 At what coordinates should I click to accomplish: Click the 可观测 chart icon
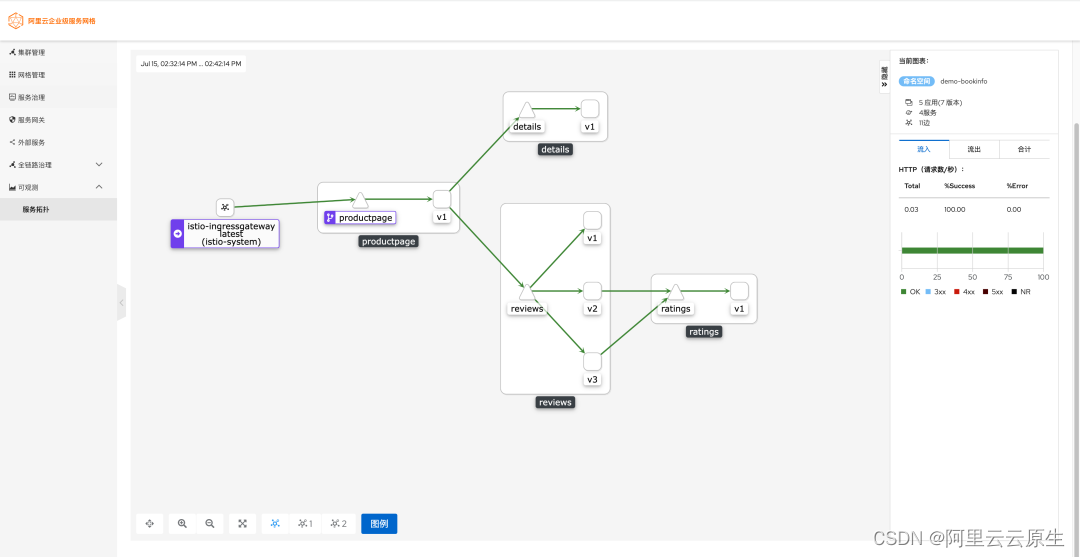12,187
